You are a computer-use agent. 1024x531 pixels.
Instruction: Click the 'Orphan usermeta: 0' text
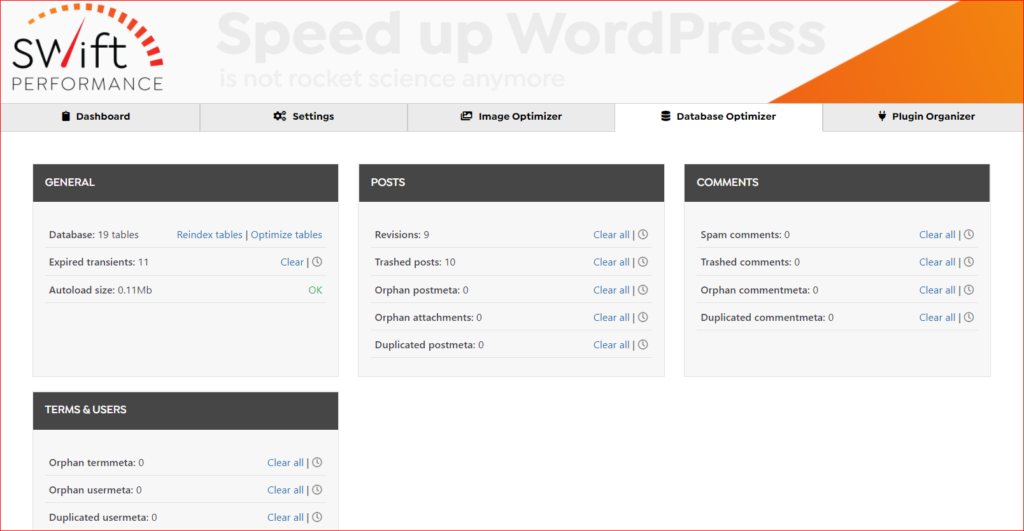pyautogui.click(x=95, y=490)
